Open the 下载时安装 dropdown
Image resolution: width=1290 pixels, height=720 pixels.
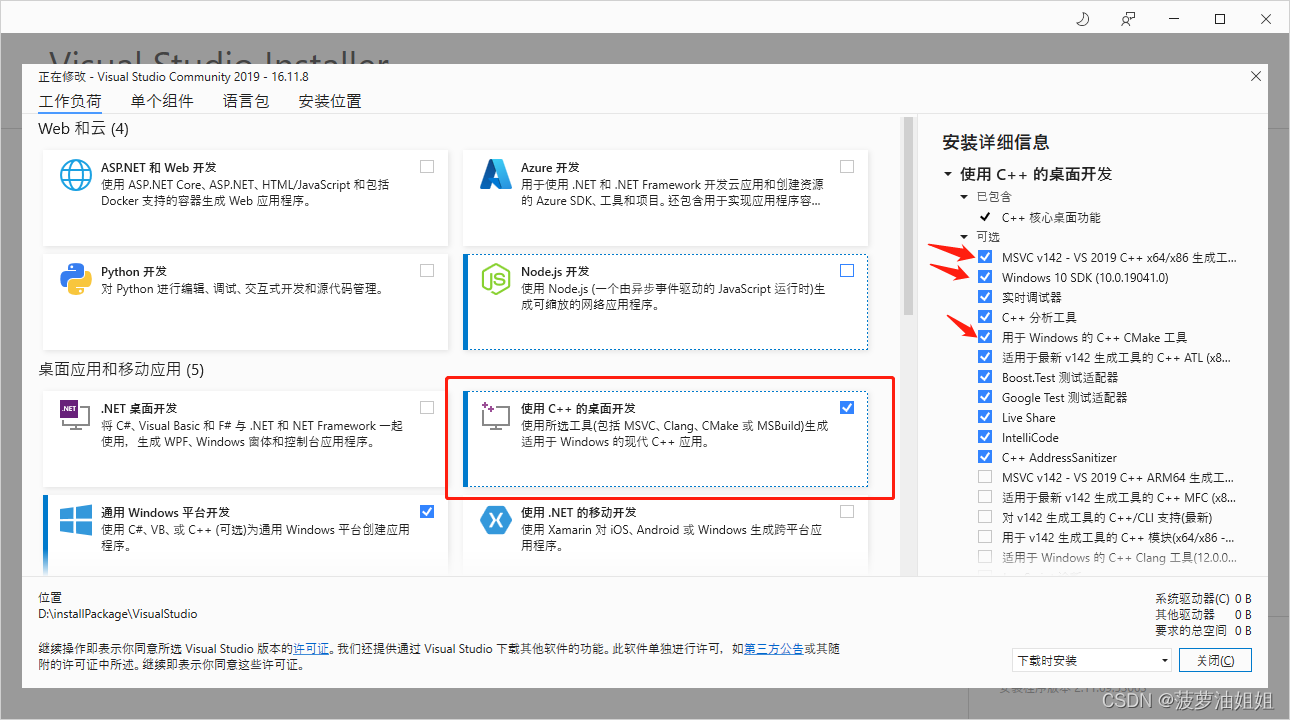tap(1092, 660)
